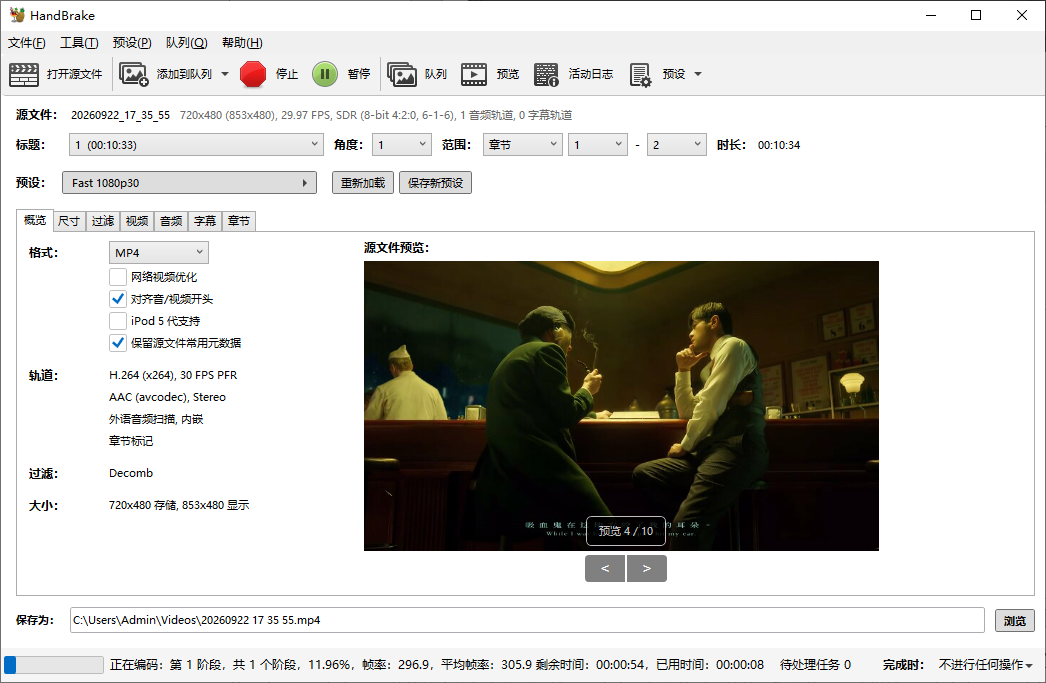Open the Fast 1080p30 preset selector
1046x683 pixels.
(189, 183)
